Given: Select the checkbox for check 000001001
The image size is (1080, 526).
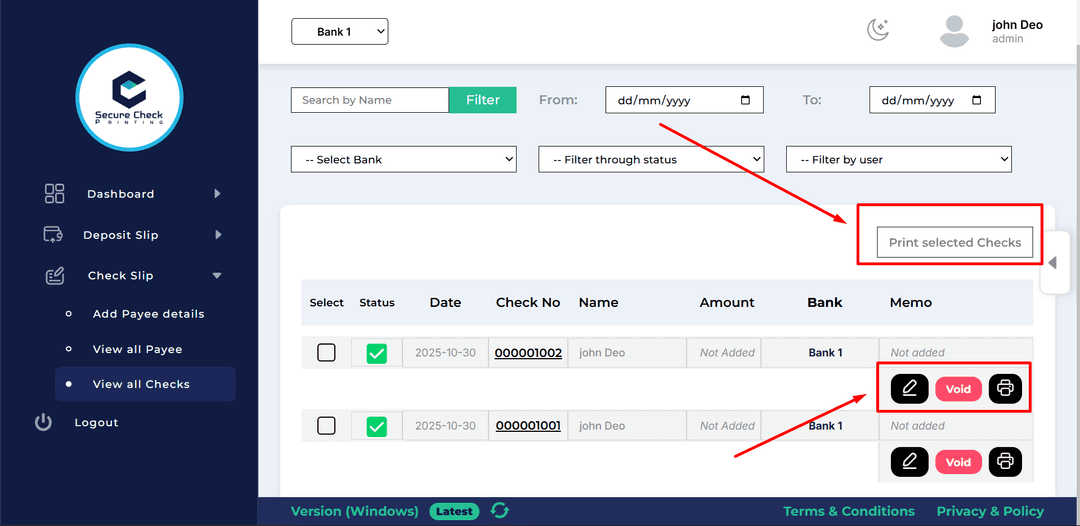Looking at the screenshot, I should coord(326,425).
